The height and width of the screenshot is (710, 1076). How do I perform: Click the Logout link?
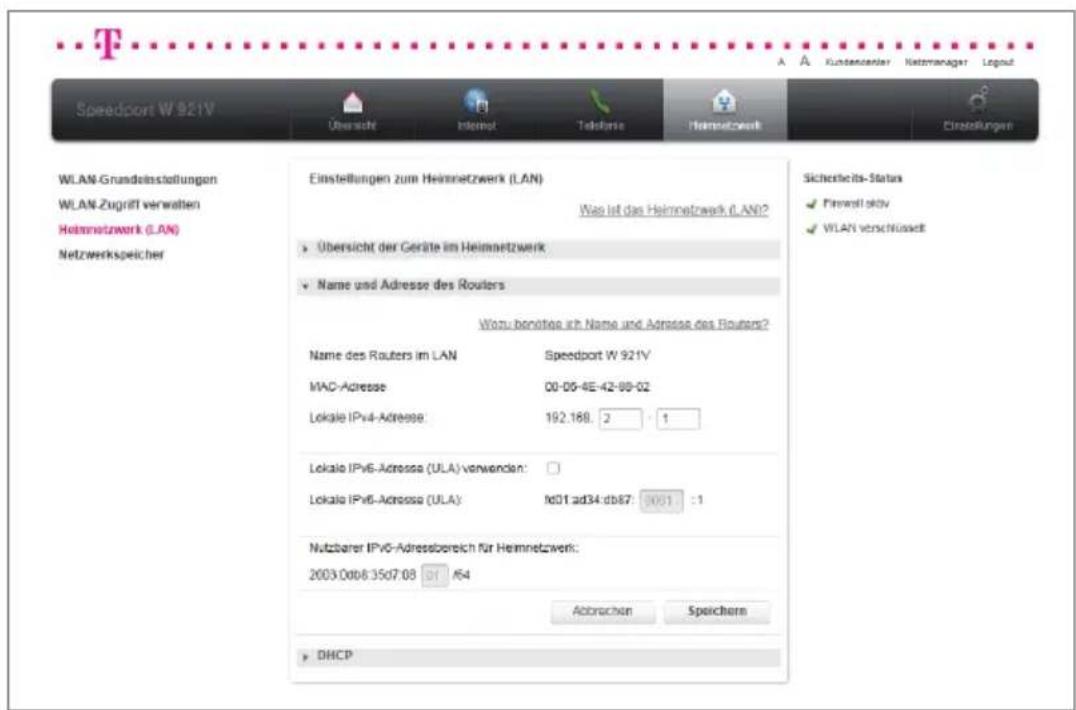[x=998, y=62]
